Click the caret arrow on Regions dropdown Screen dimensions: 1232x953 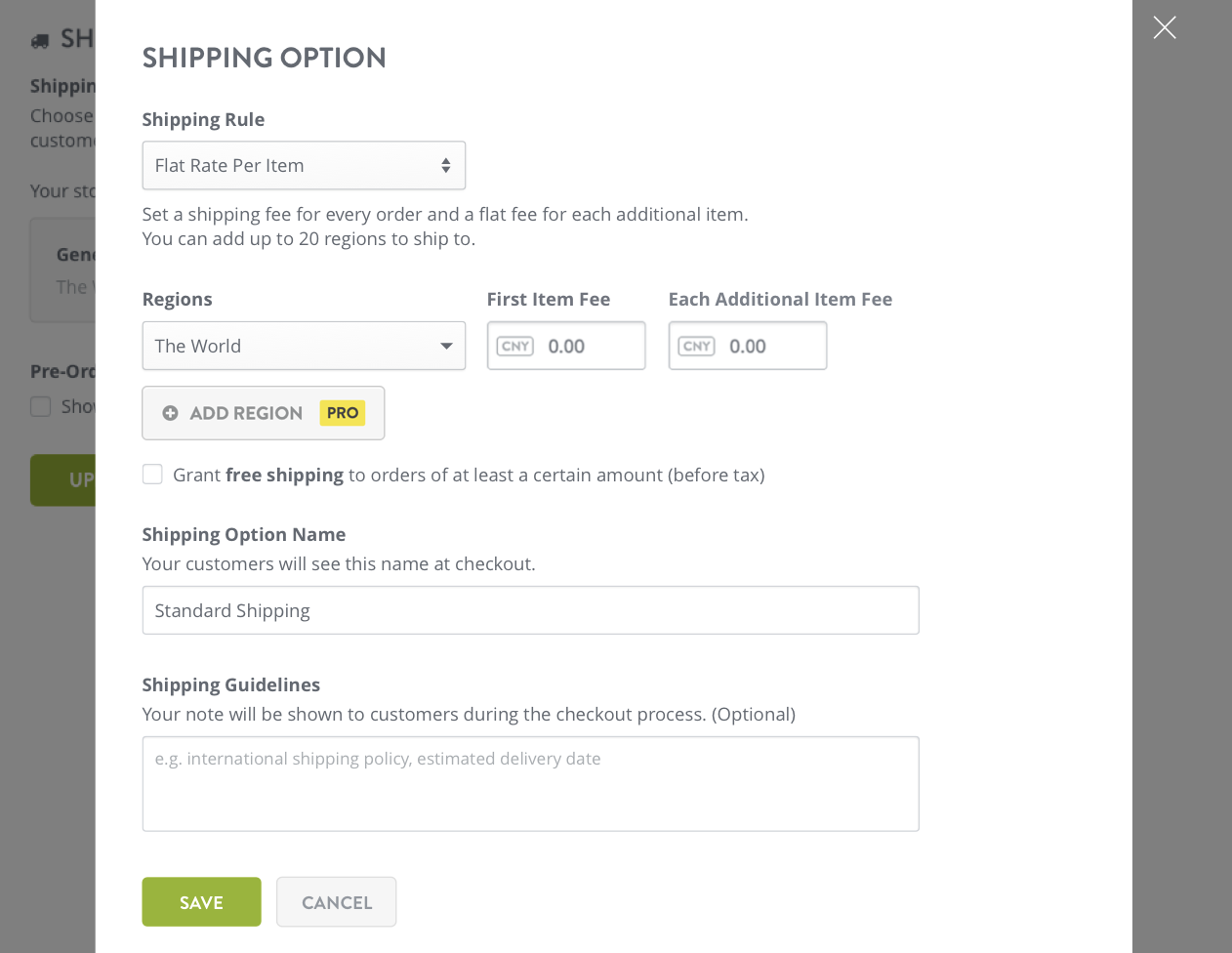[446, 346]
